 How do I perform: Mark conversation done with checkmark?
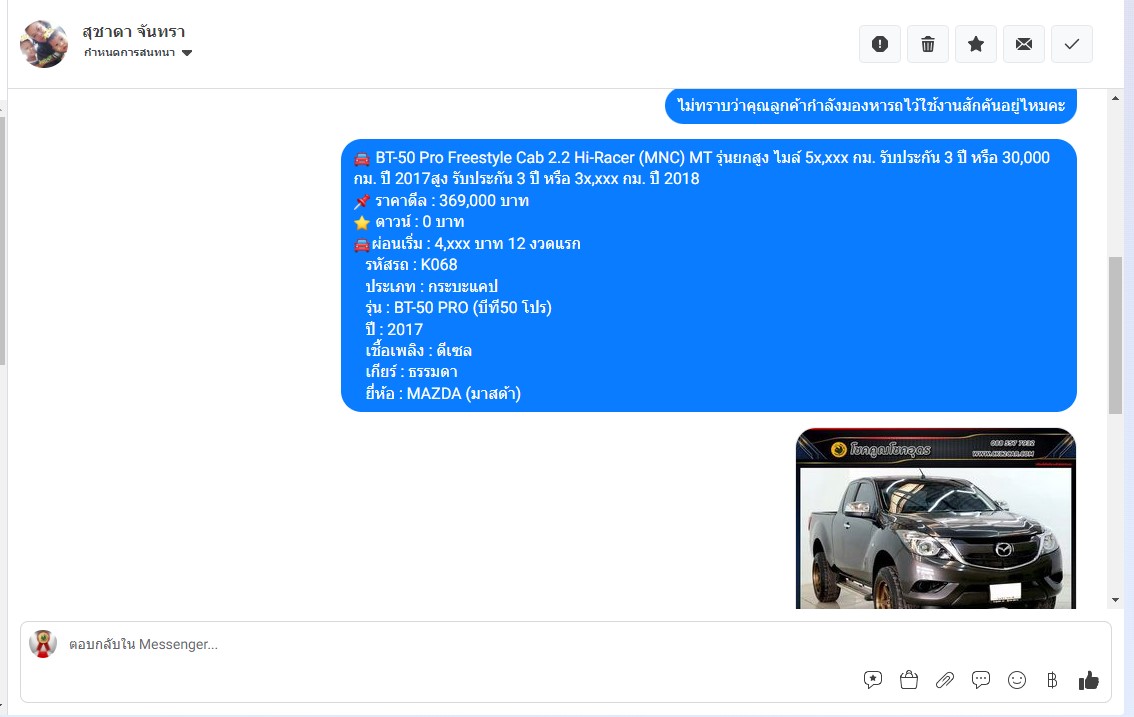(x=1072, y=44)
